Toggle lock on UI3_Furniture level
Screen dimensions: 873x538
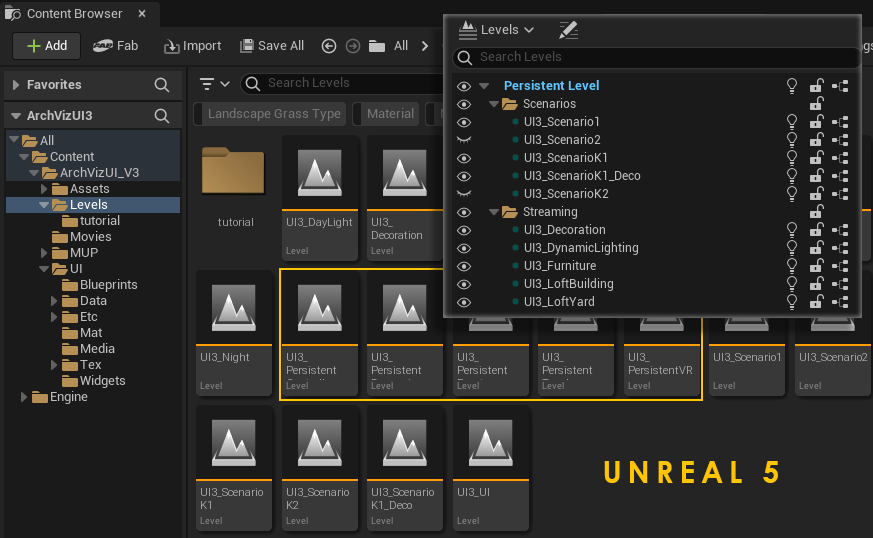pyautogui.click(x=816, y=265)
